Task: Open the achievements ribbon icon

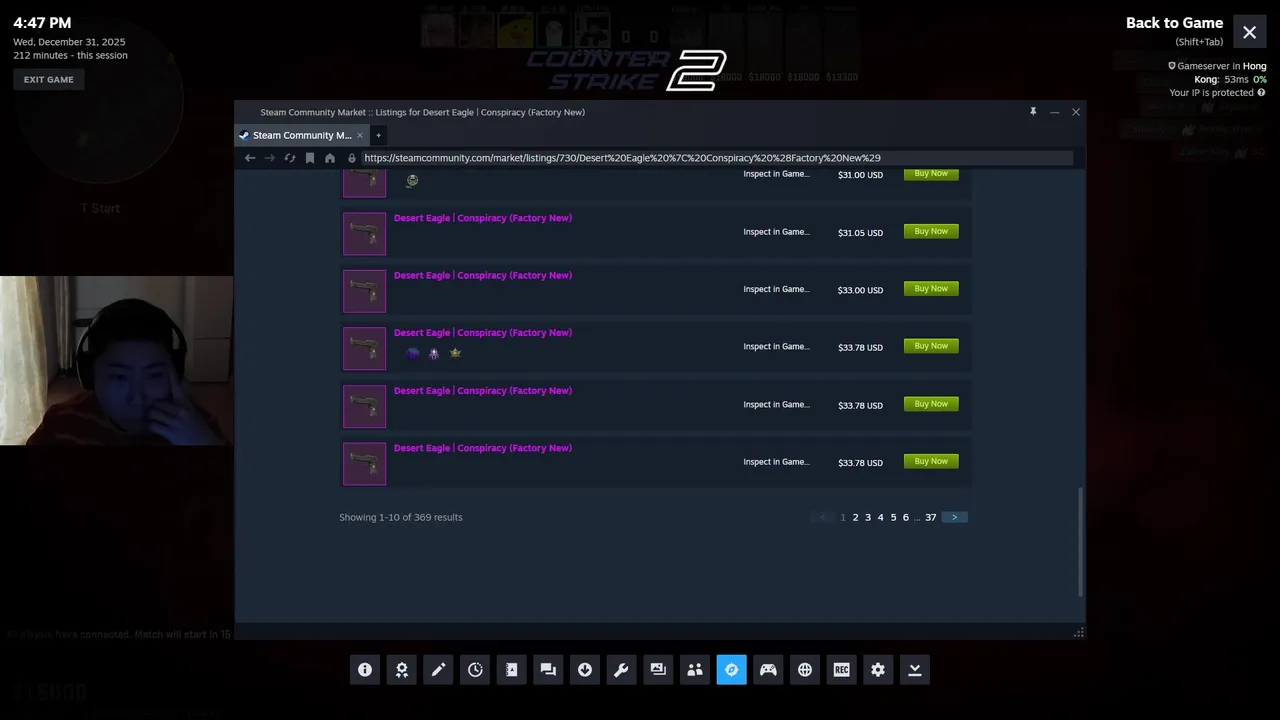Action: coord(402,670)
